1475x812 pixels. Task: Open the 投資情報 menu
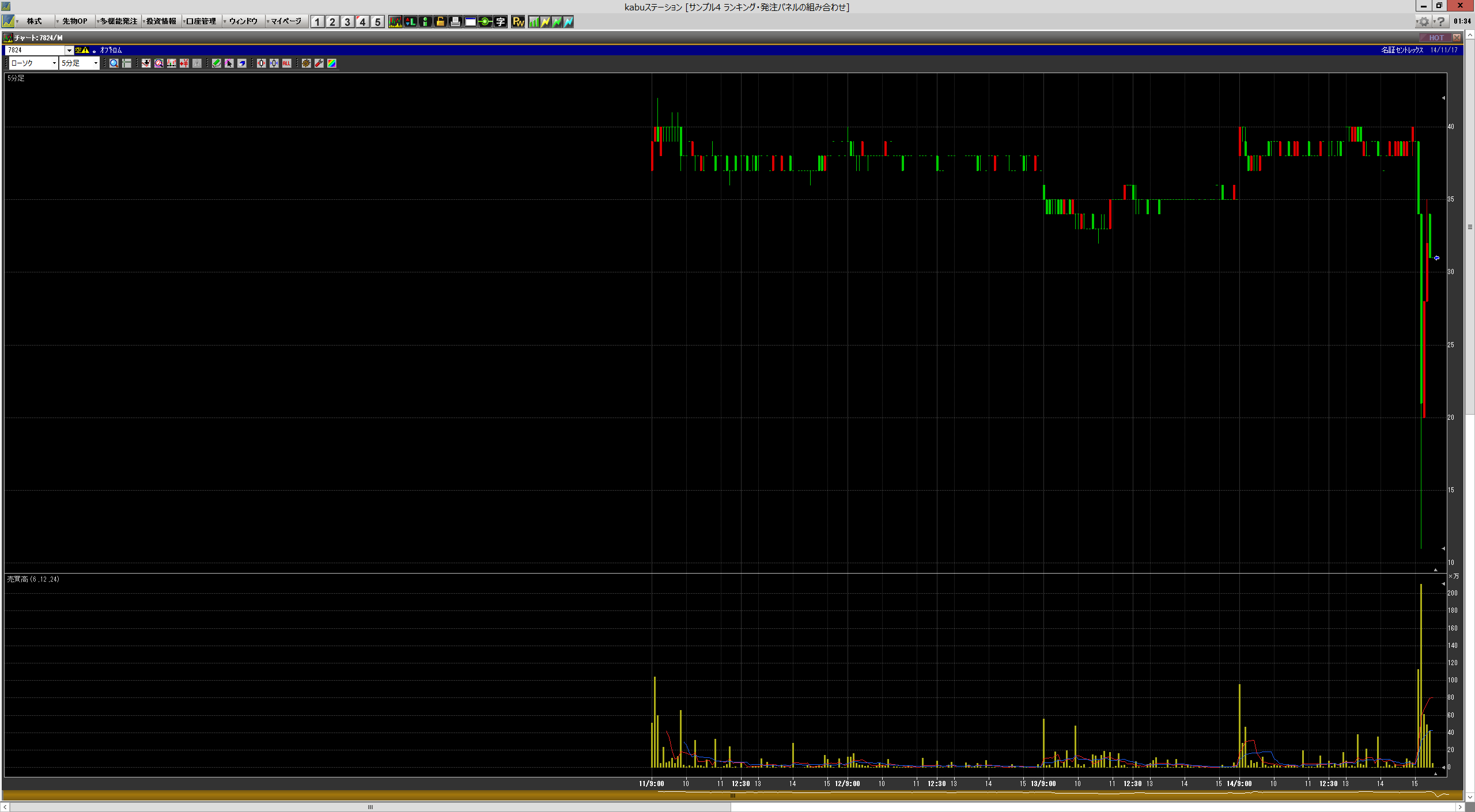[161, 21]
